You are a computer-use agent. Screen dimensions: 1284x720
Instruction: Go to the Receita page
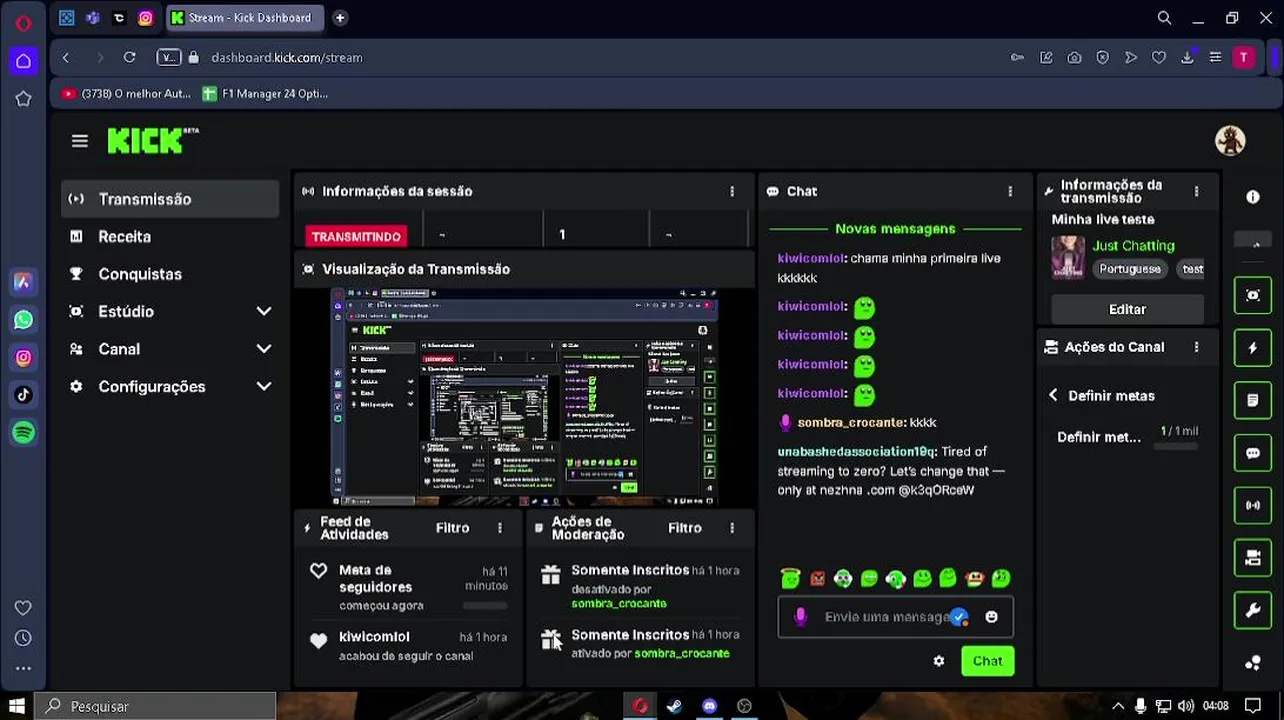point(124,237)
